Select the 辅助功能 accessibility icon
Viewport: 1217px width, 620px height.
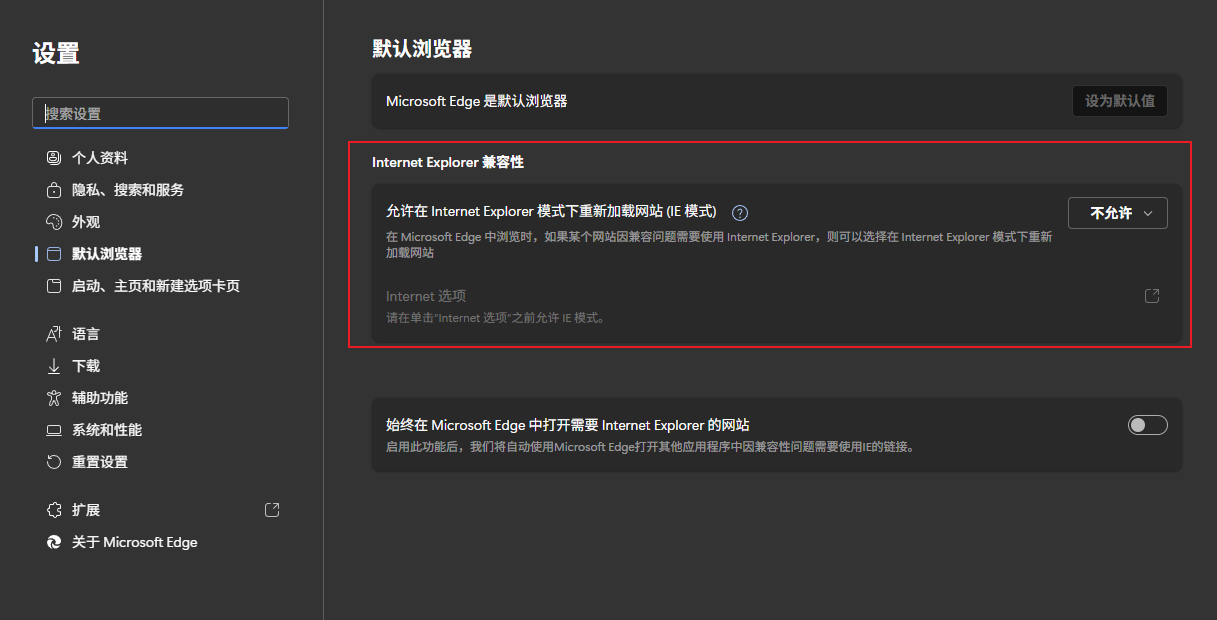pyautogui.click(x=53, y=397)
